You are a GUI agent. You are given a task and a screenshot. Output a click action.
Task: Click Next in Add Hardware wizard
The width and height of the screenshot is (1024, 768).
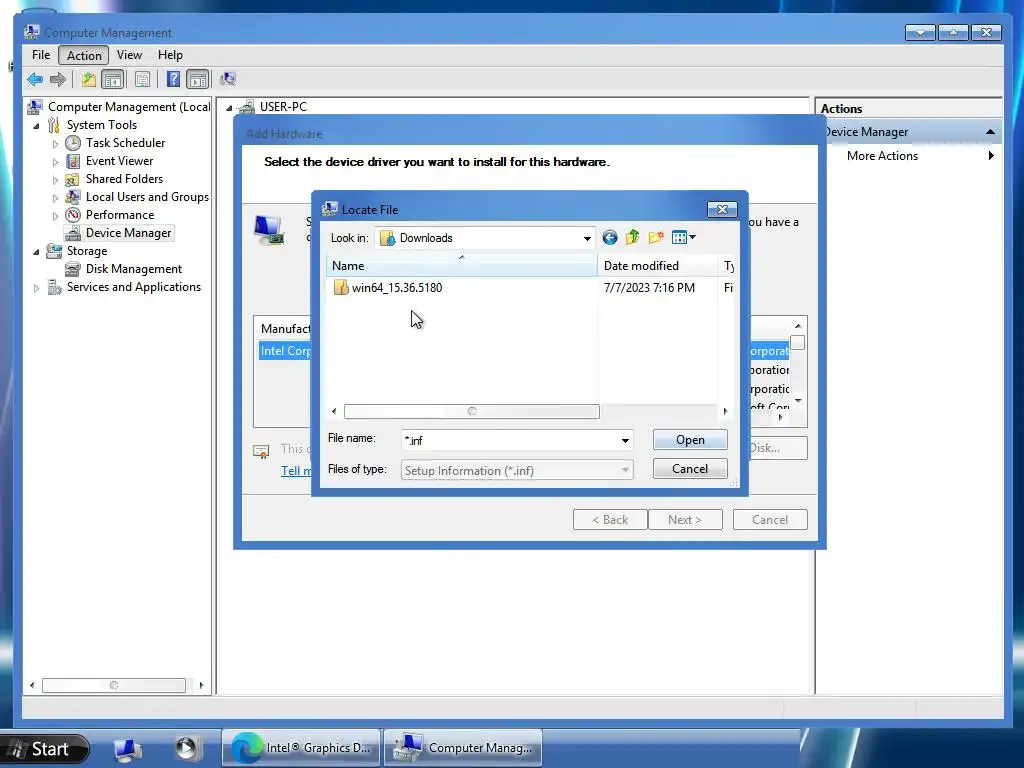[685, 520]
